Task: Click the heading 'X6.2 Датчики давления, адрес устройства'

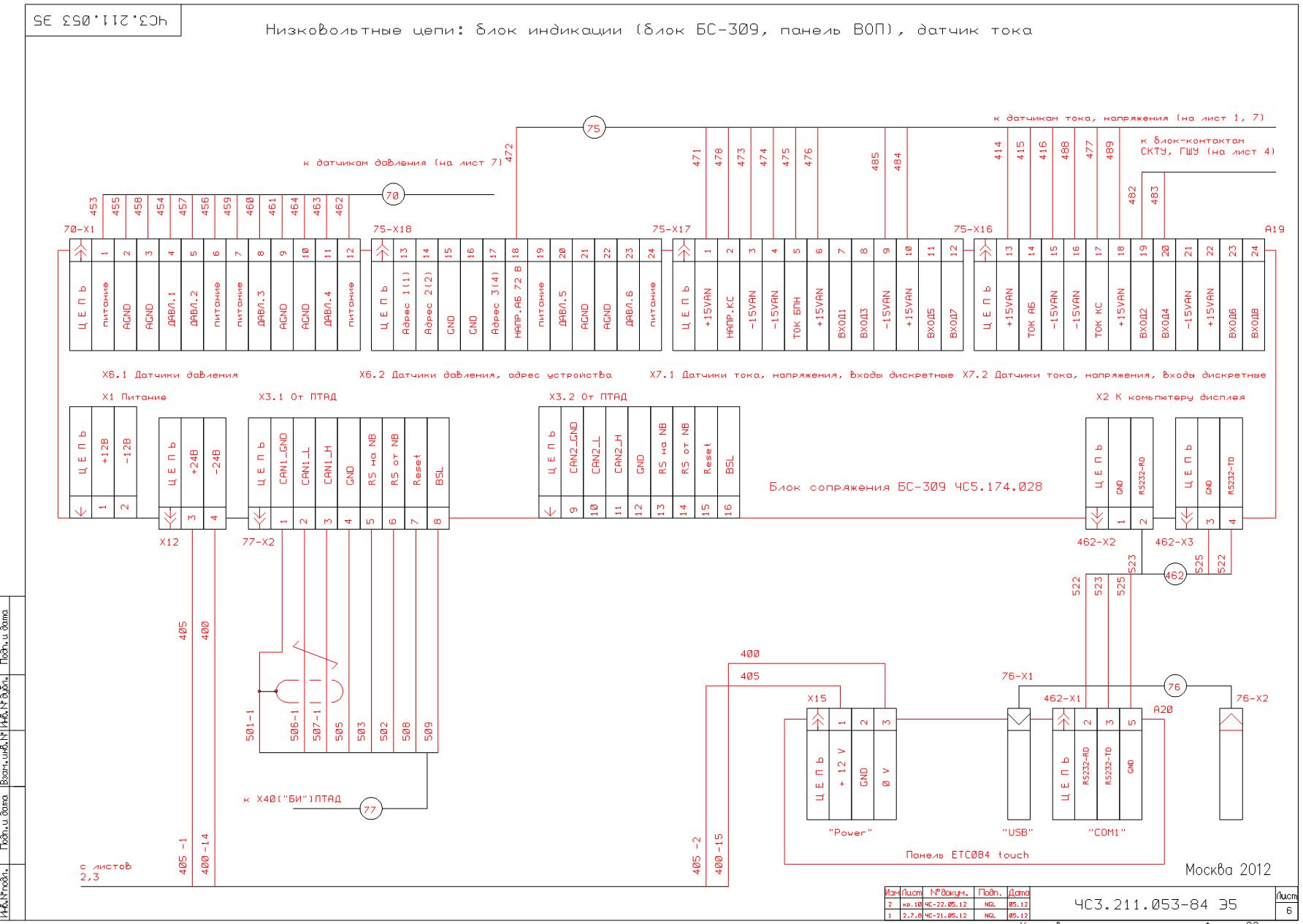Action: (485, 375)
